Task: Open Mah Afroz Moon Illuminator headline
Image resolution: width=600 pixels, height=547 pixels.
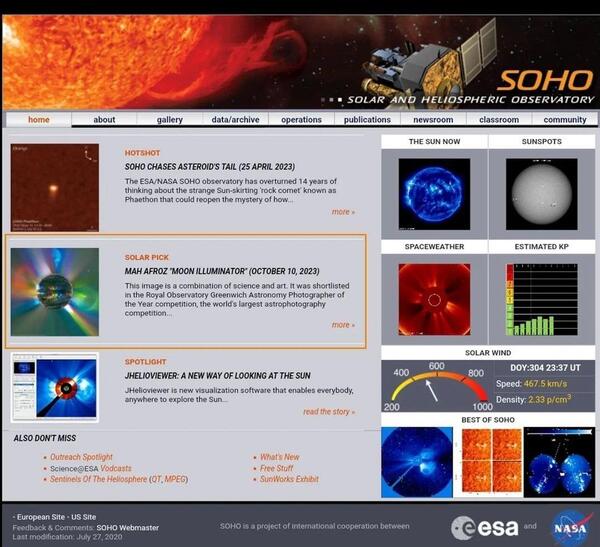Action: click(222, 271)
